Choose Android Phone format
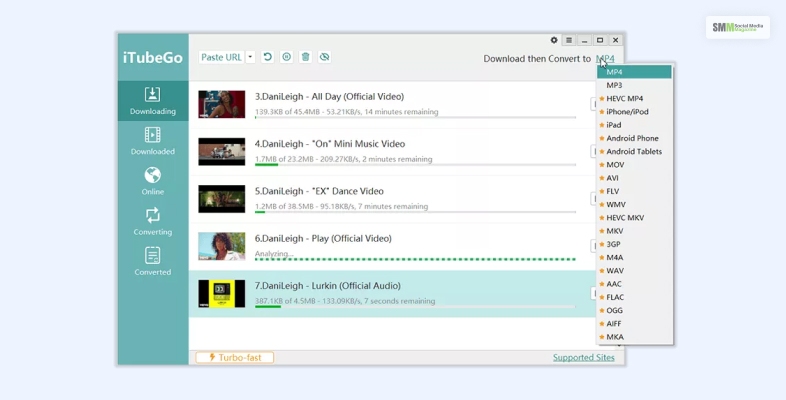Screen dimensions: 786x400 [x=635, y=138]
